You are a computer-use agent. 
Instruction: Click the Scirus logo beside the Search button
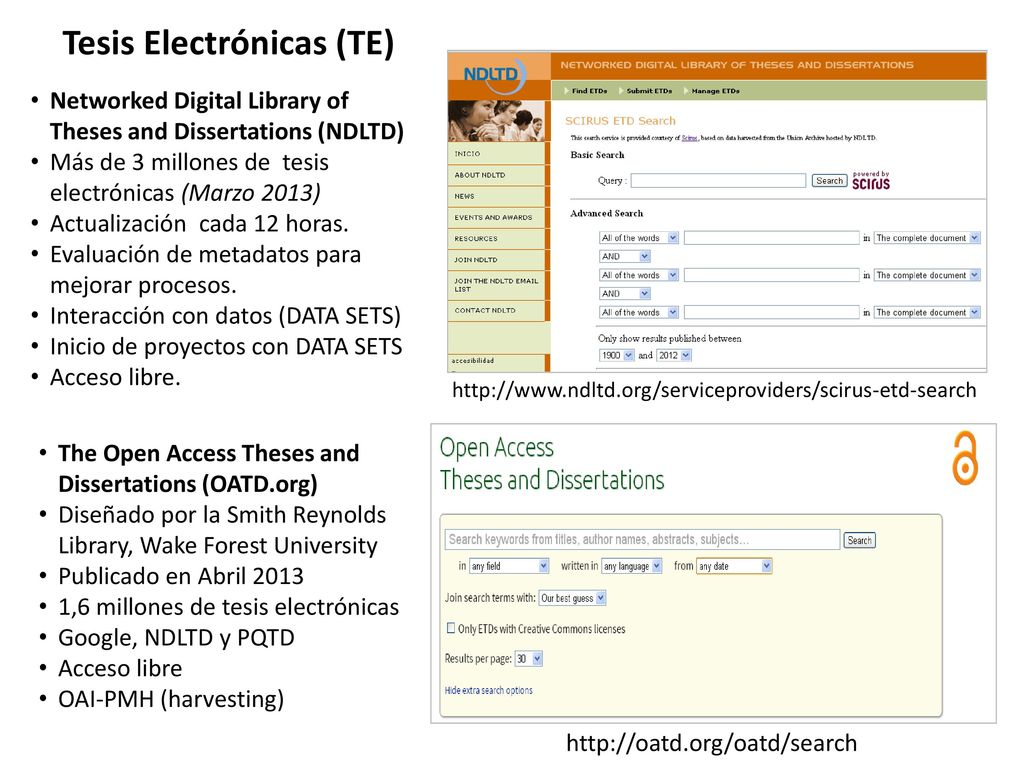pos(871,181)
